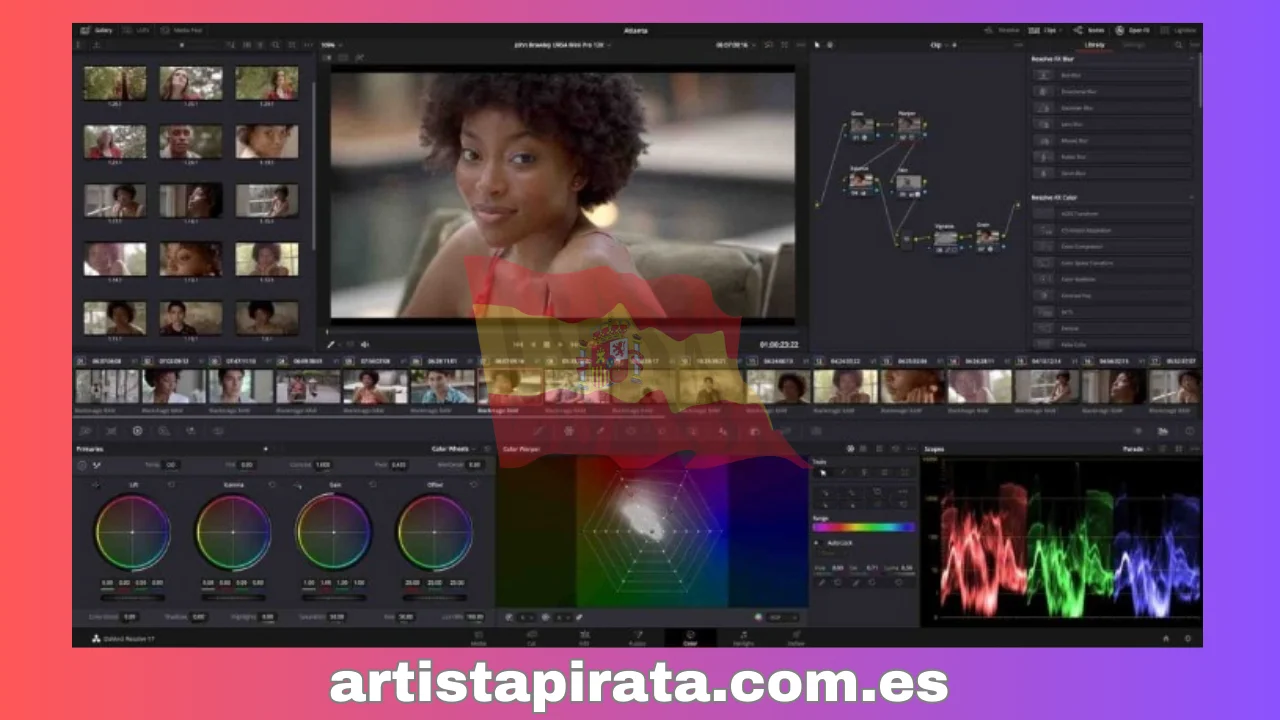Screen dimensions: 1280x720
Task: Click the Saturation value field
Action: point(338,617)
